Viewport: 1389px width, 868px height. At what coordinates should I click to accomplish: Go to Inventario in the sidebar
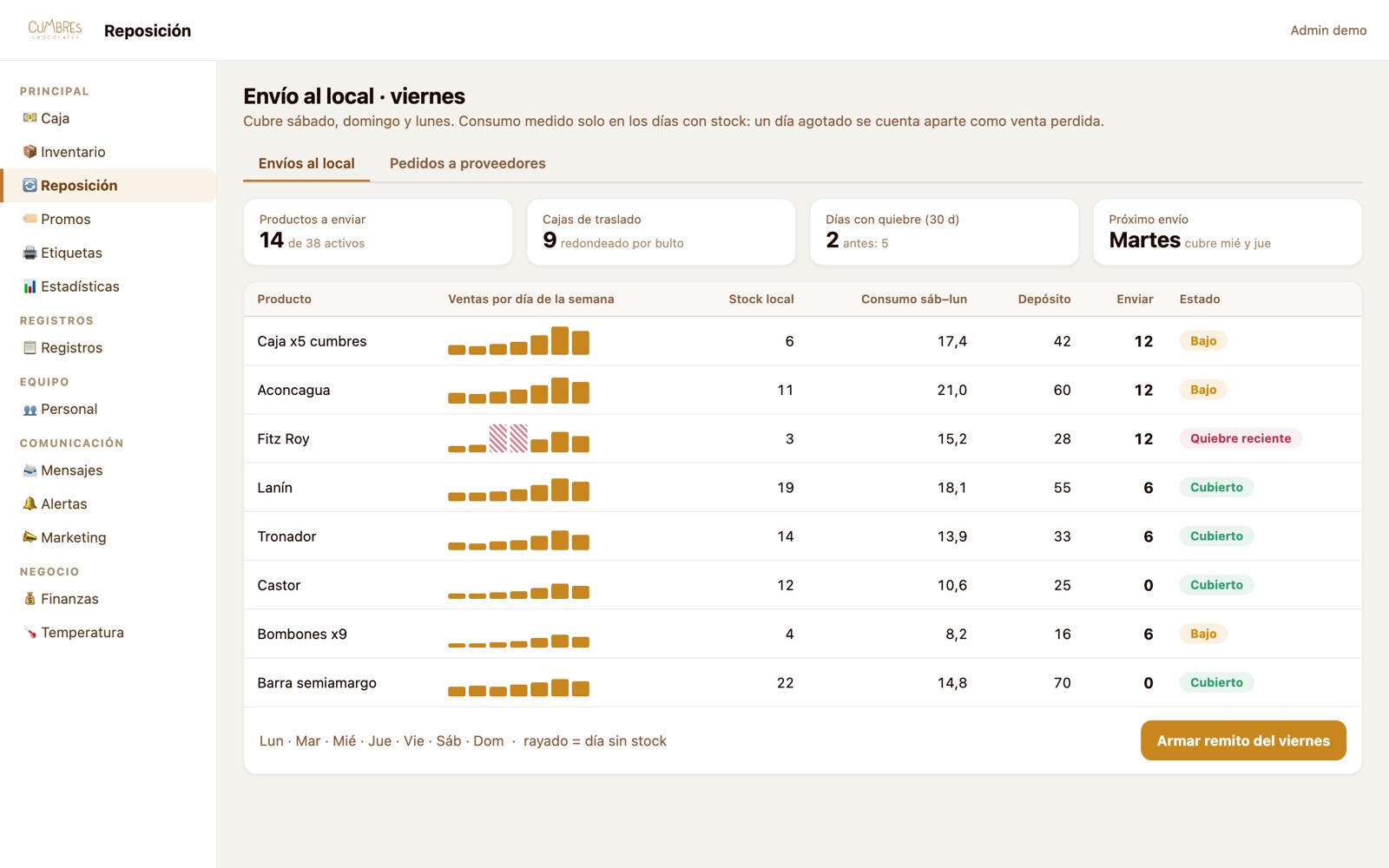pos(108,152)
